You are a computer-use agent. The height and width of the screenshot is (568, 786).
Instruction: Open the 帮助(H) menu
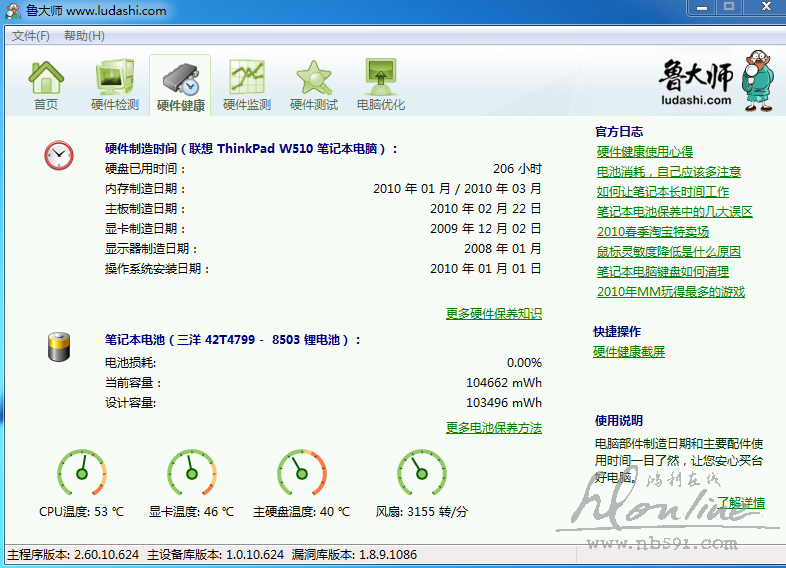[84, 36]
